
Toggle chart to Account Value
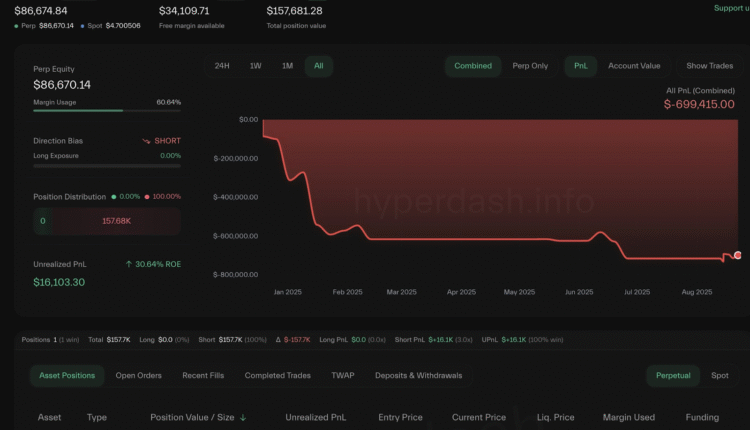634,66
